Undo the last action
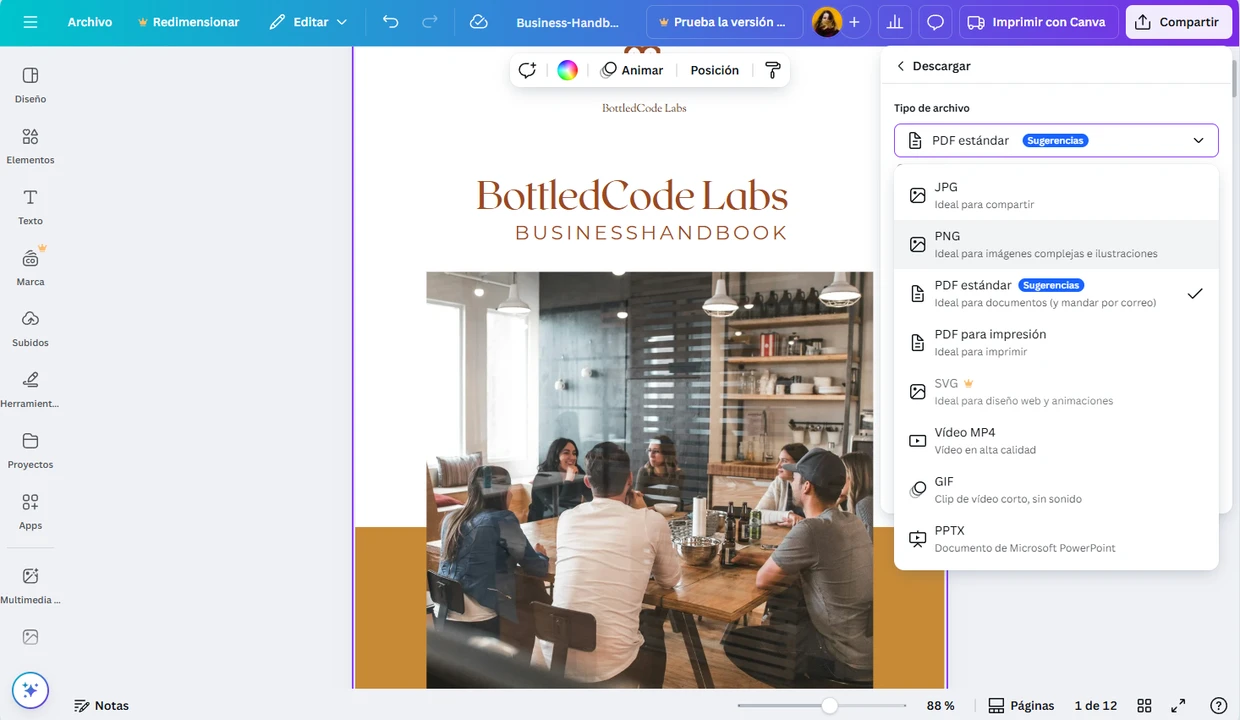Screen dimensions: 1240x720 tap(391, 22)
